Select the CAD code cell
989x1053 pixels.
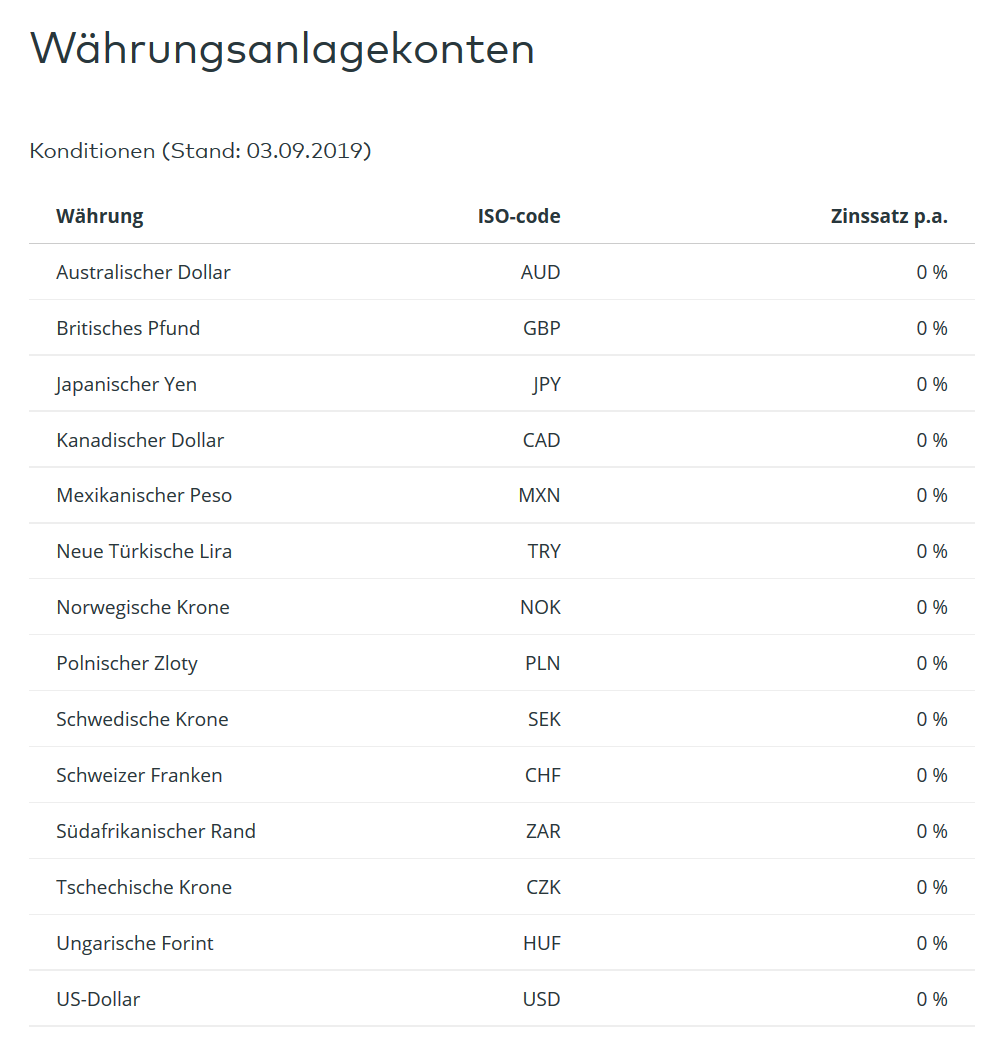[541, 440]
